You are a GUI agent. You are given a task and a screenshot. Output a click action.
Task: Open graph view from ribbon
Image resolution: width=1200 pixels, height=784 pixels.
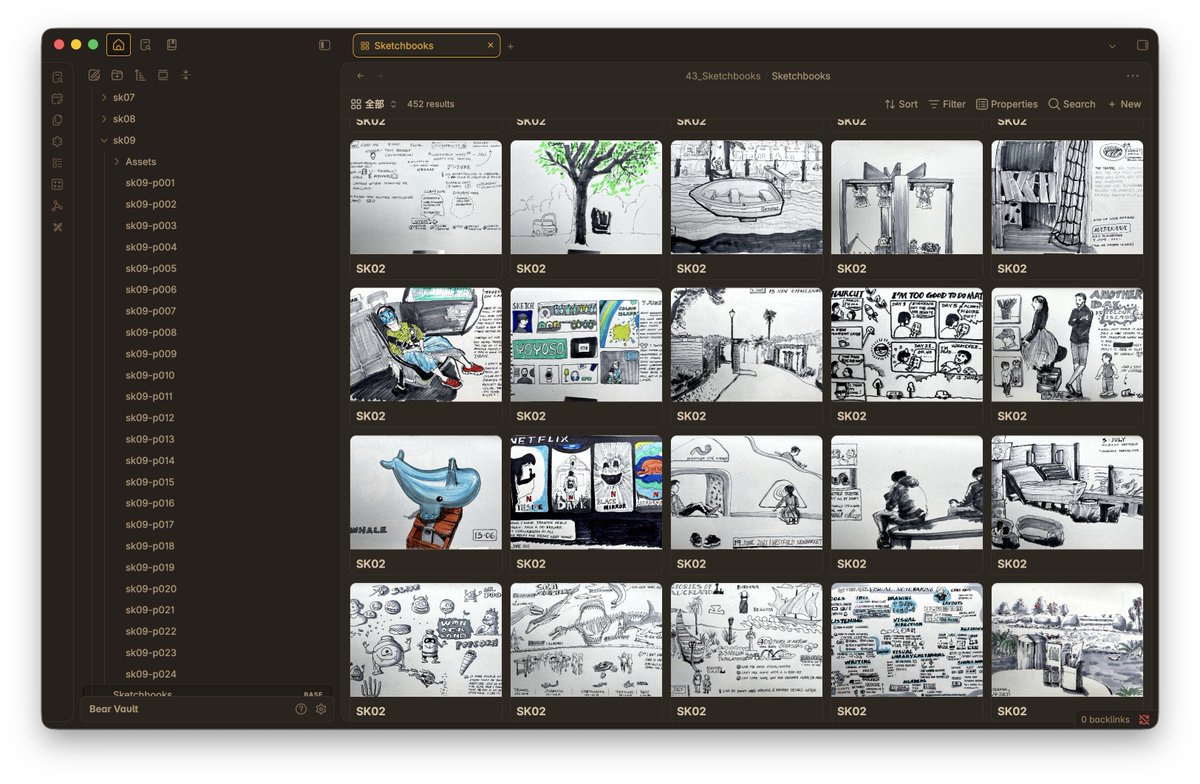(x=57, y=205)
